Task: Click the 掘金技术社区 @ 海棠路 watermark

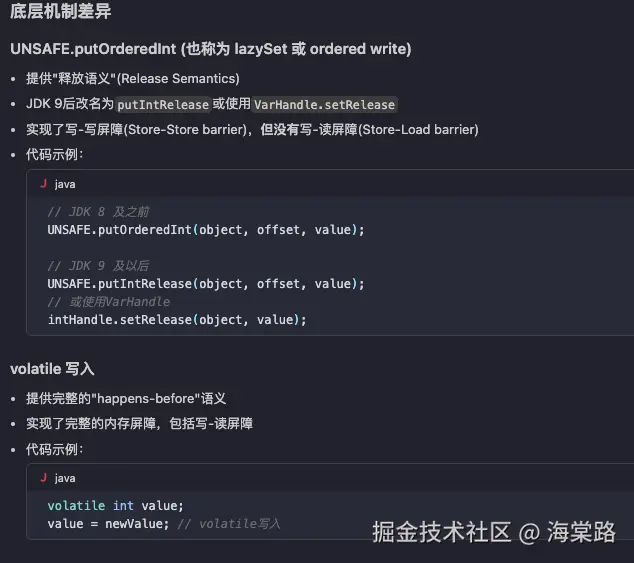Action: pyautogui.click(x=494, y=532)
